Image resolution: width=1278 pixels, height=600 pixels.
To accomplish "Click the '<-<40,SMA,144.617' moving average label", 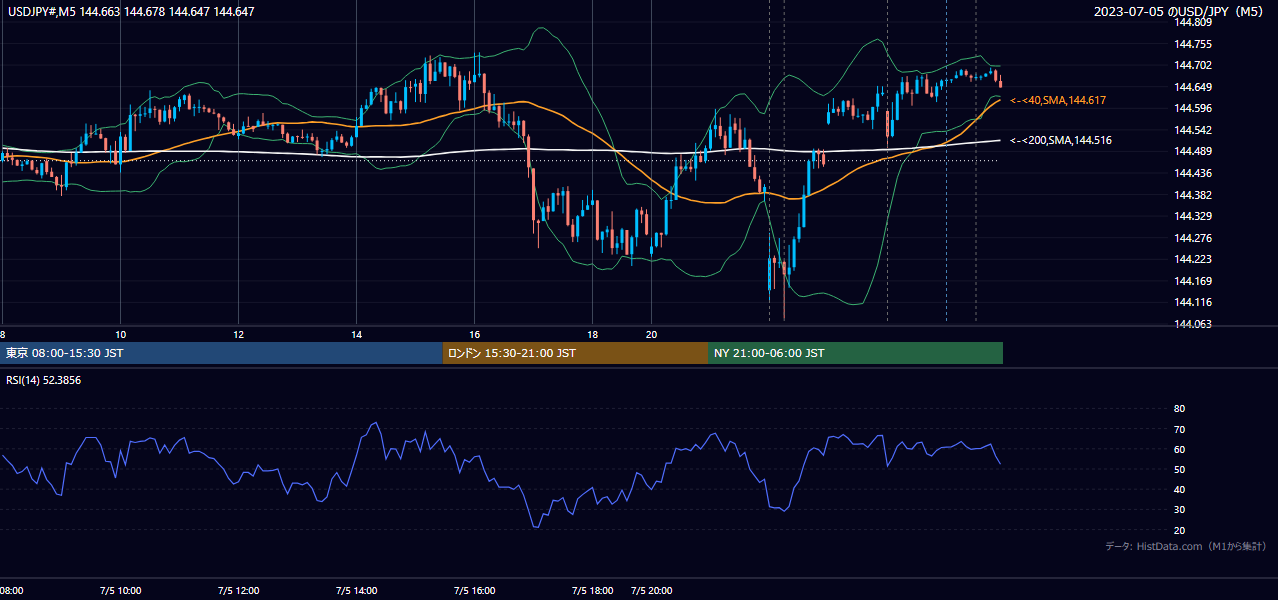I will [x=1058, y=101].
